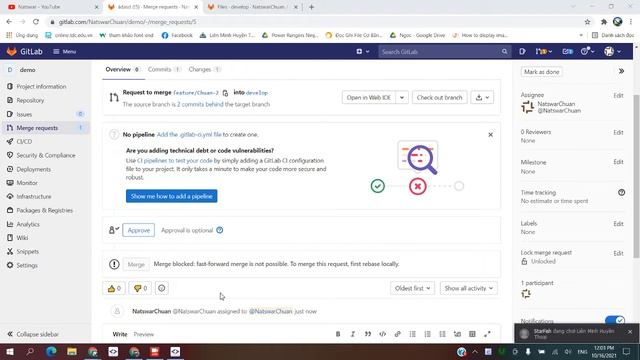The image size is (640, 360).
Task: Open the help dropdown in navbar
Action: tap(587, 51)
